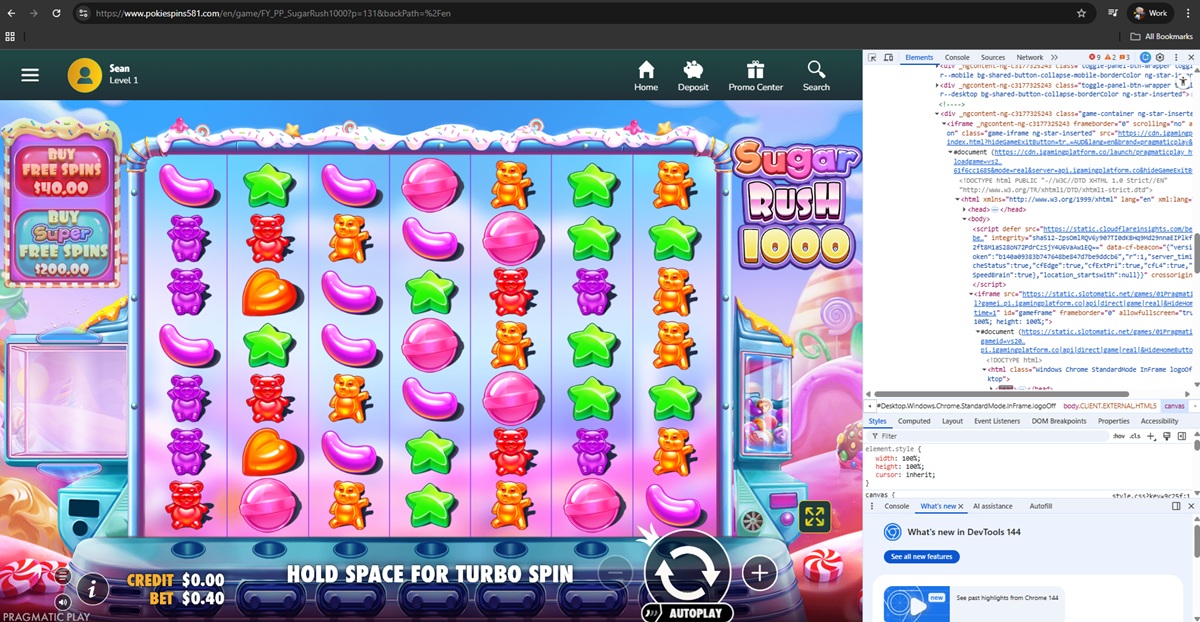Toggle the .cls element classes panel
The width and height of the screenshot is (1200, 622).
point(1135,436)
